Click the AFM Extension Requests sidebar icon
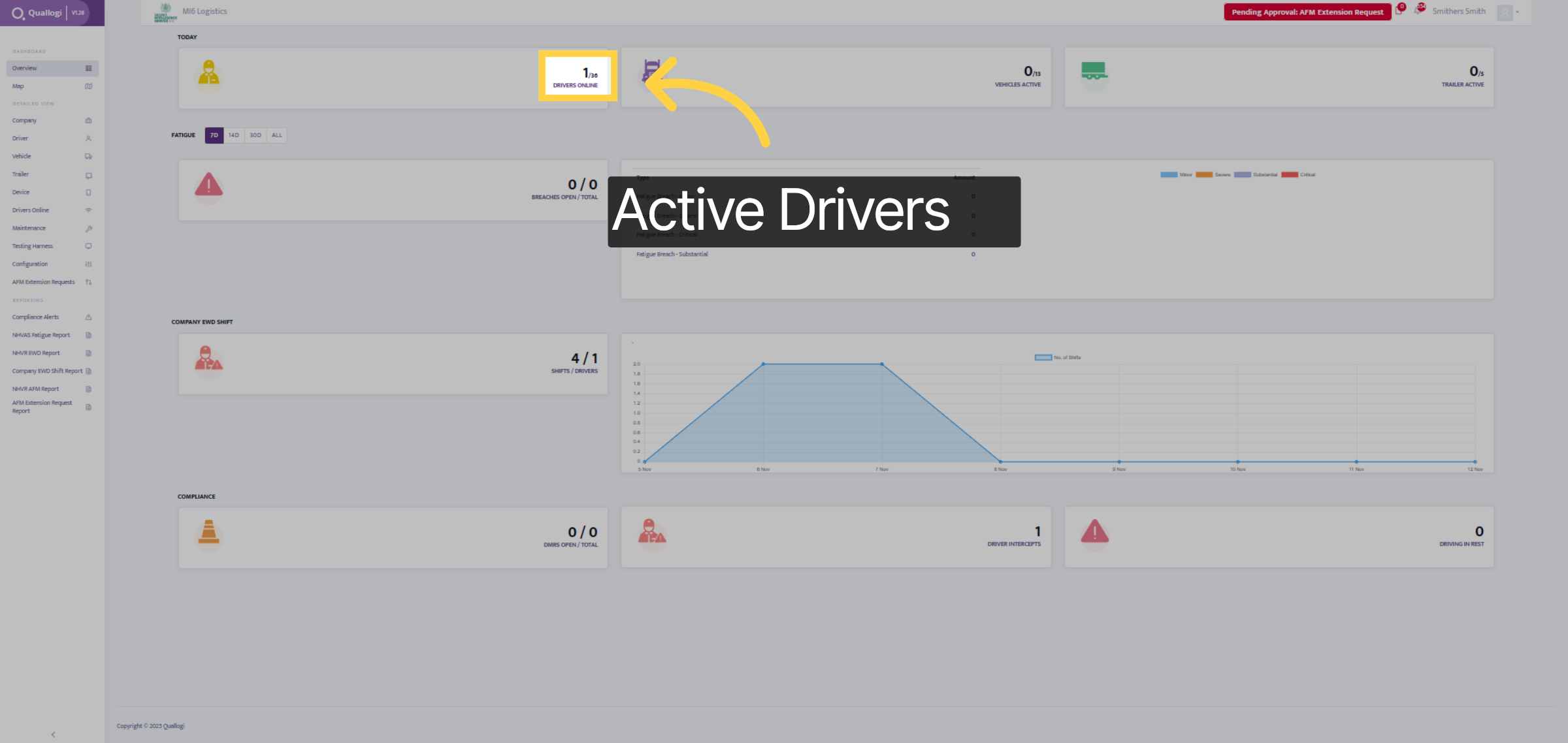 [x=88, y=282]
